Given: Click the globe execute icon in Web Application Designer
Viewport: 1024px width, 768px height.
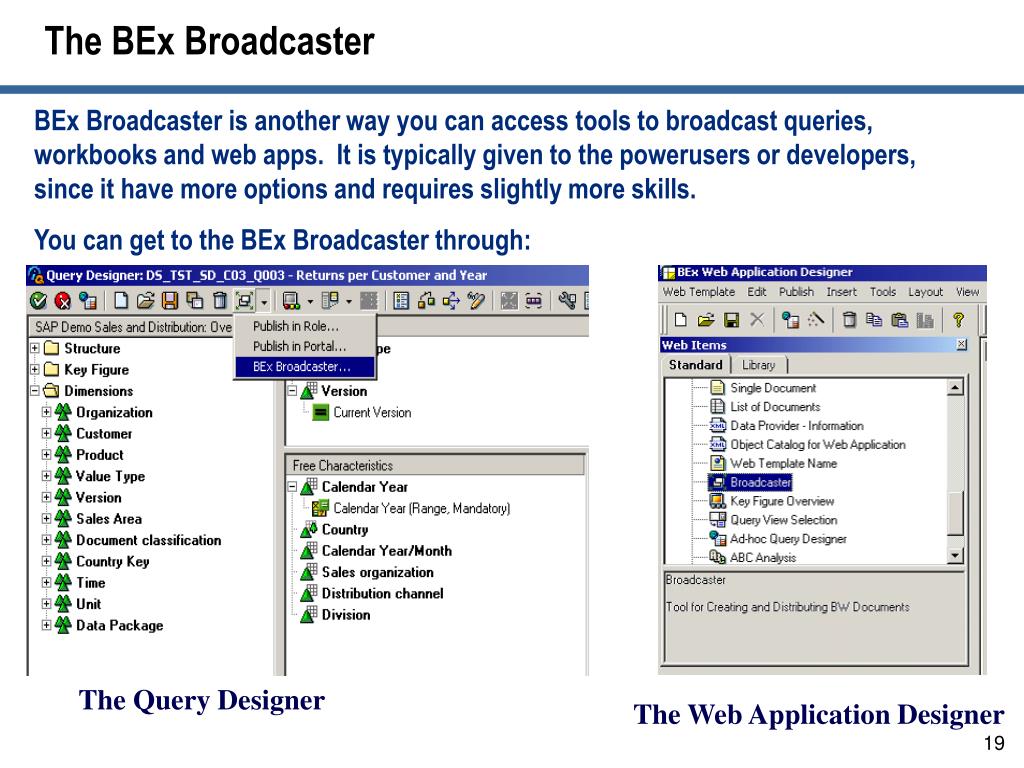Looking at the screenshot, I should click(x=791, y=319).
